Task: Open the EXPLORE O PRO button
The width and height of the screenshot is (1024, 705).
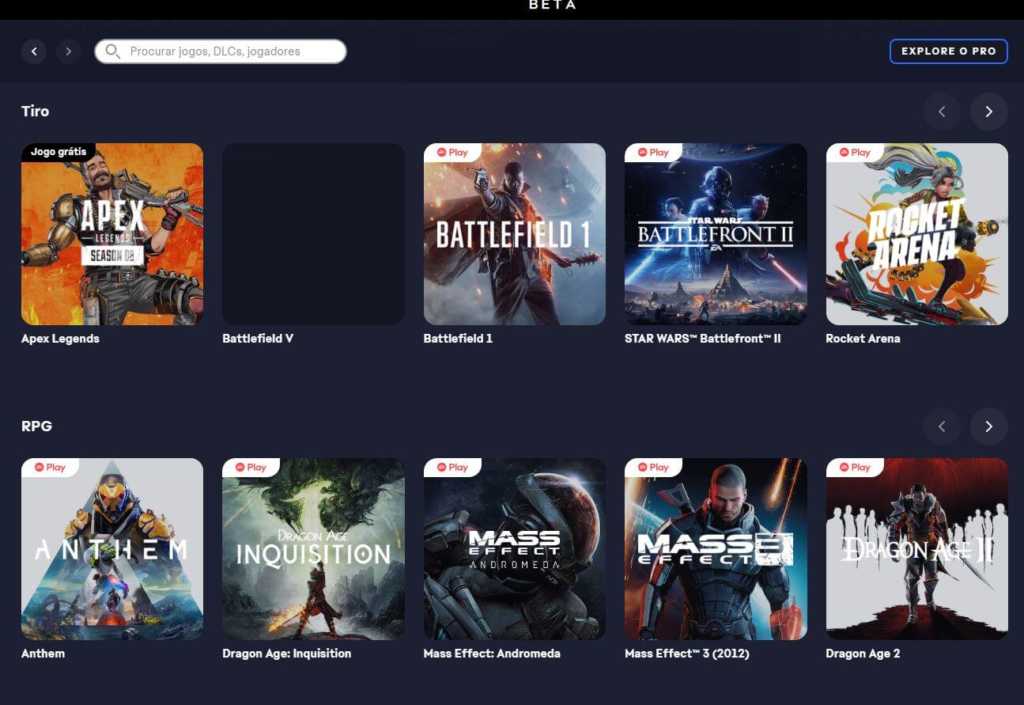Action: 948,51
